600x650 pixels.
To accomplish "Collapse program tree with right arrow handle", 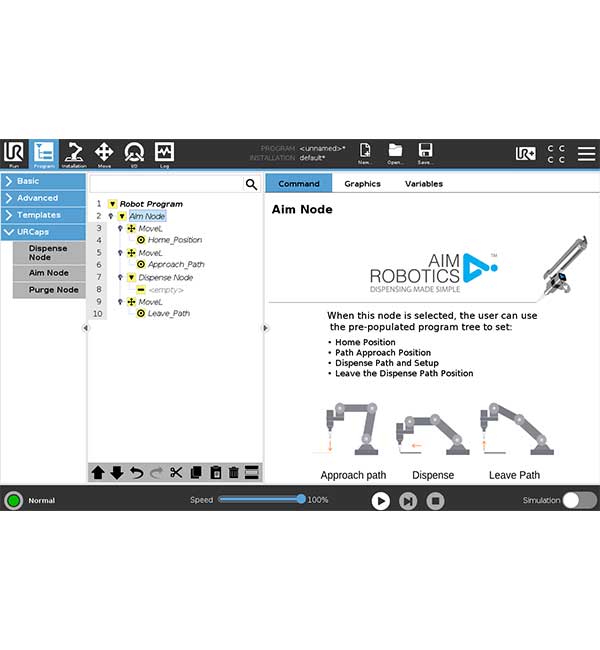I will [266, 328].
